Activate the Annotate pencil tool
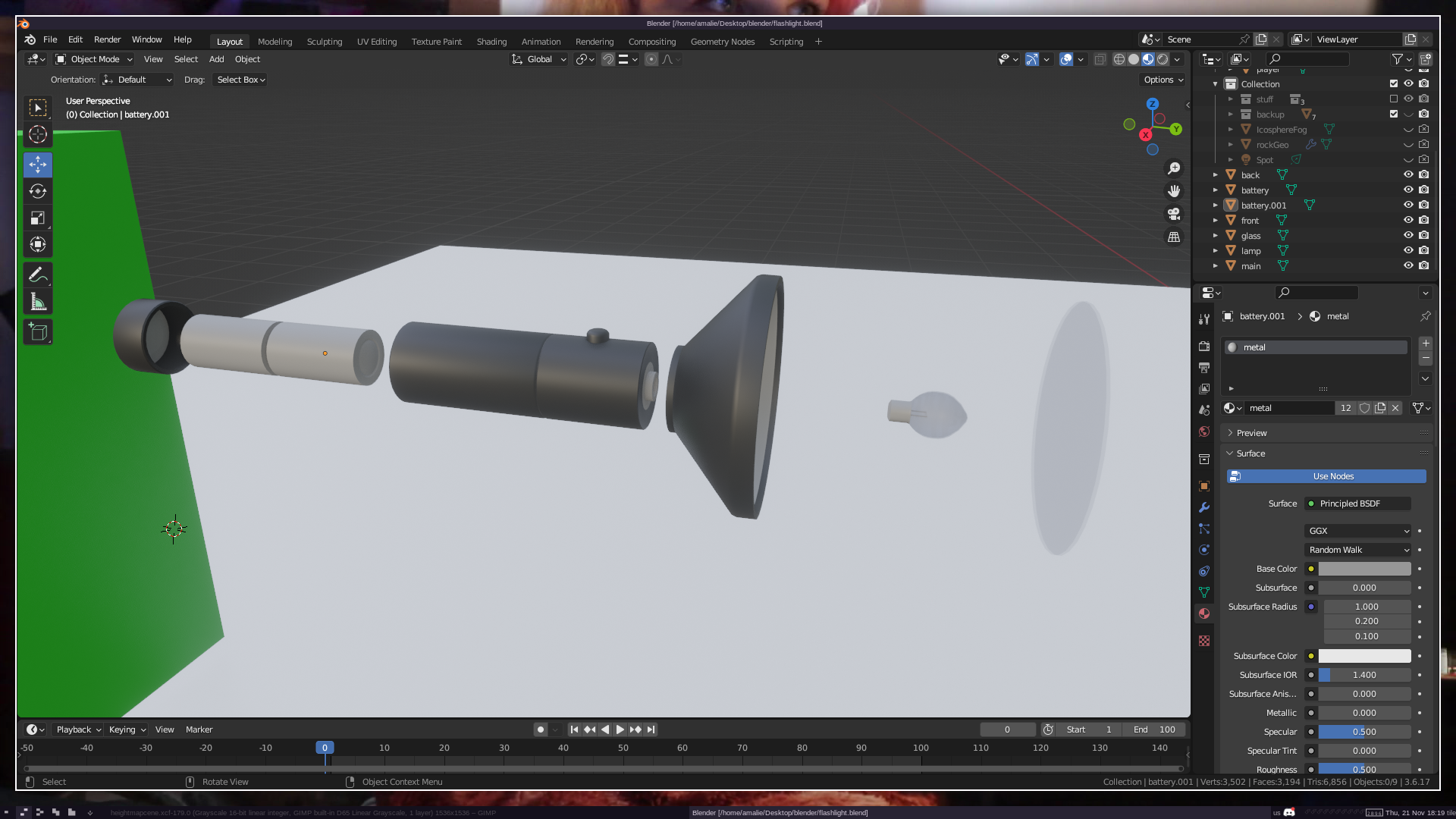The width and height of the screenshot is (1456, 819). click(38, 275)
